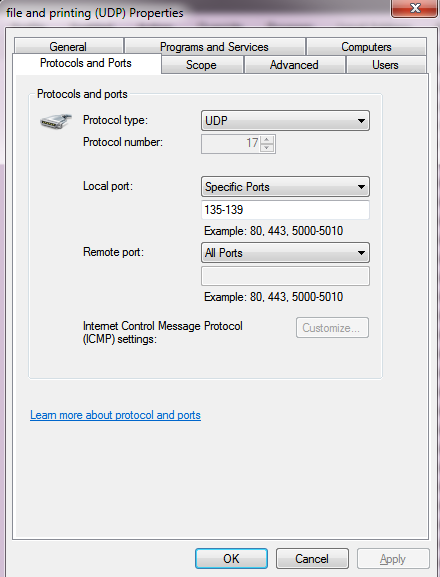
Task: Click the Protocol type label
Action: point(116,120)
